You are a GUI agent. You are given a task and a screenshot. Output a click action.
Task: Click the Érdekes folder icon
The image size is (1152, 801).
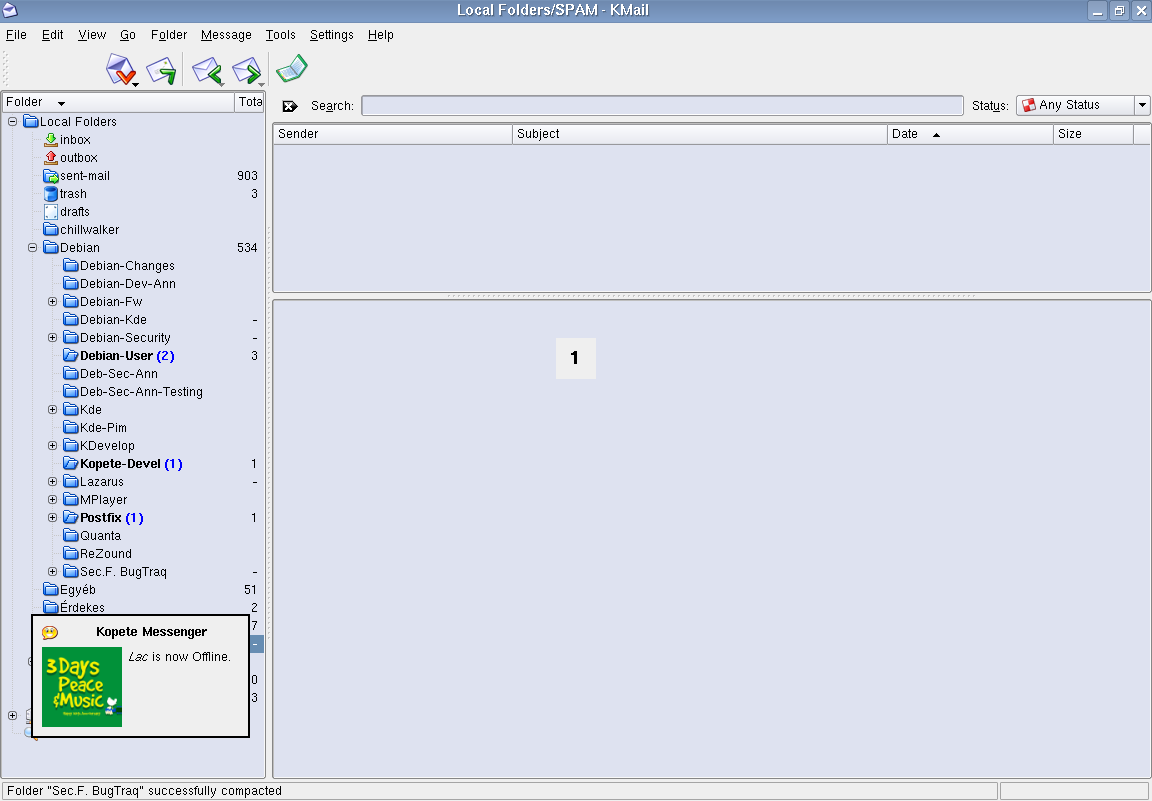tap(51, 607)
